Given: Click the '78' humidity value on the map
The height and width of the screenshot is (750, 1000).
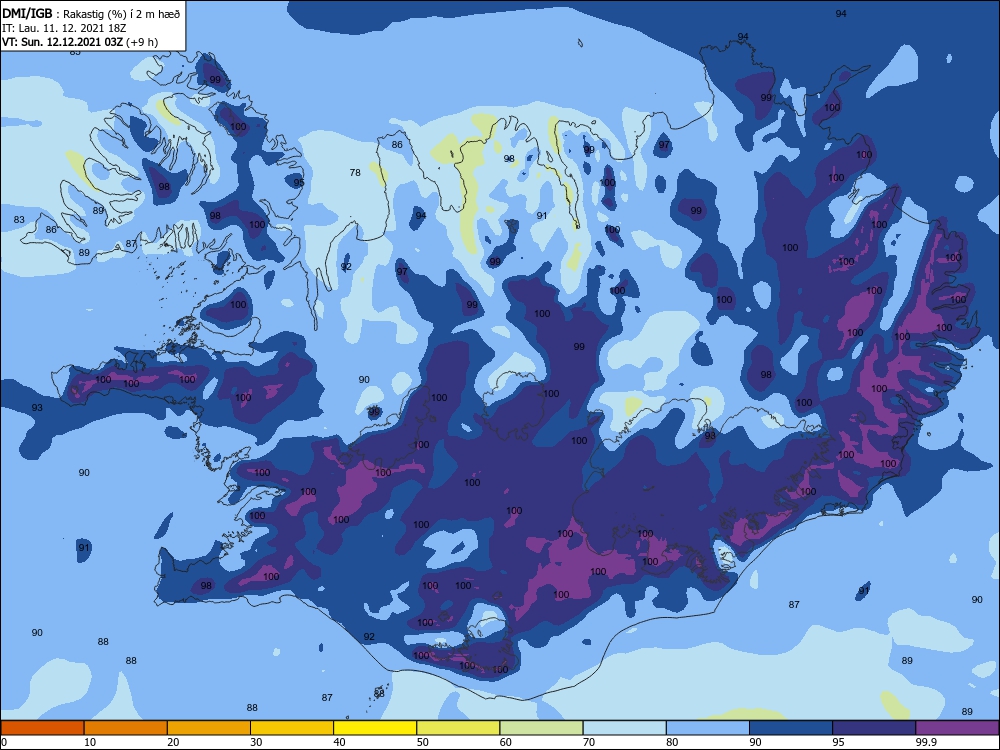Looking at the screenshot, I should pyautogui.click(x=355, y=173).
